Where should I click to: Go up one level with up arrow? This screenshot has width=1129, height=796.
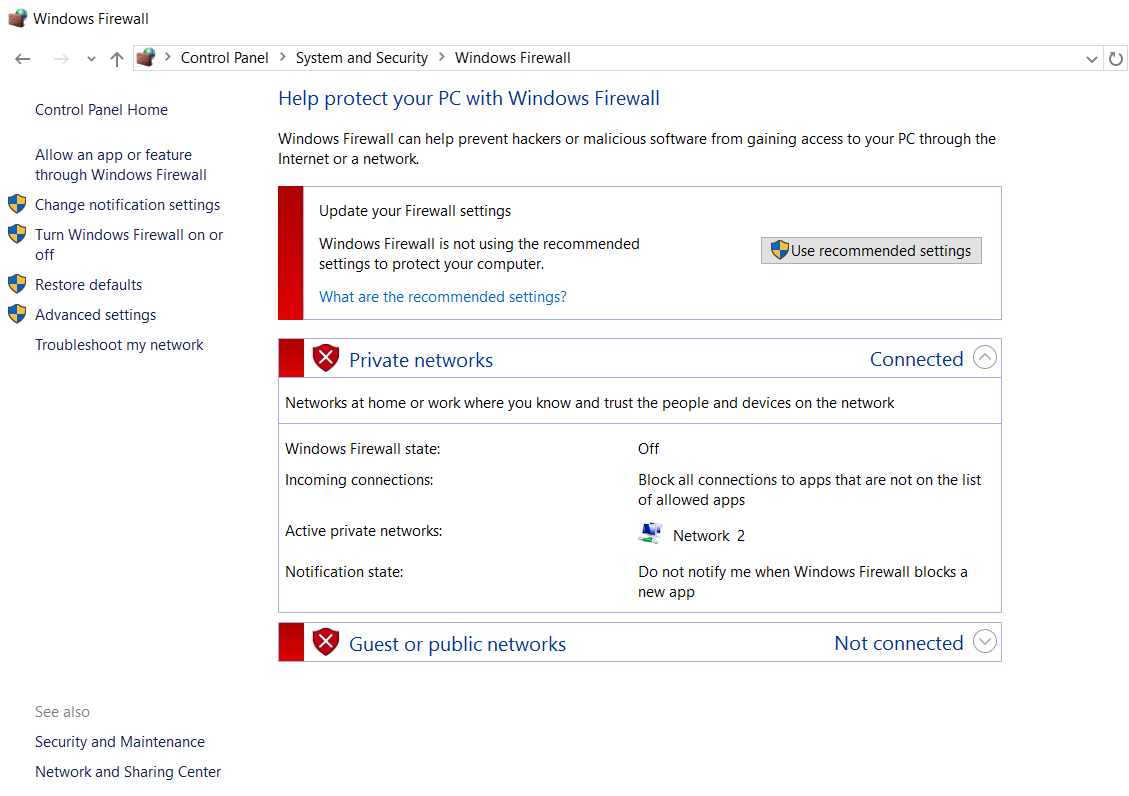pyautogui.click(x=117, y=59)
